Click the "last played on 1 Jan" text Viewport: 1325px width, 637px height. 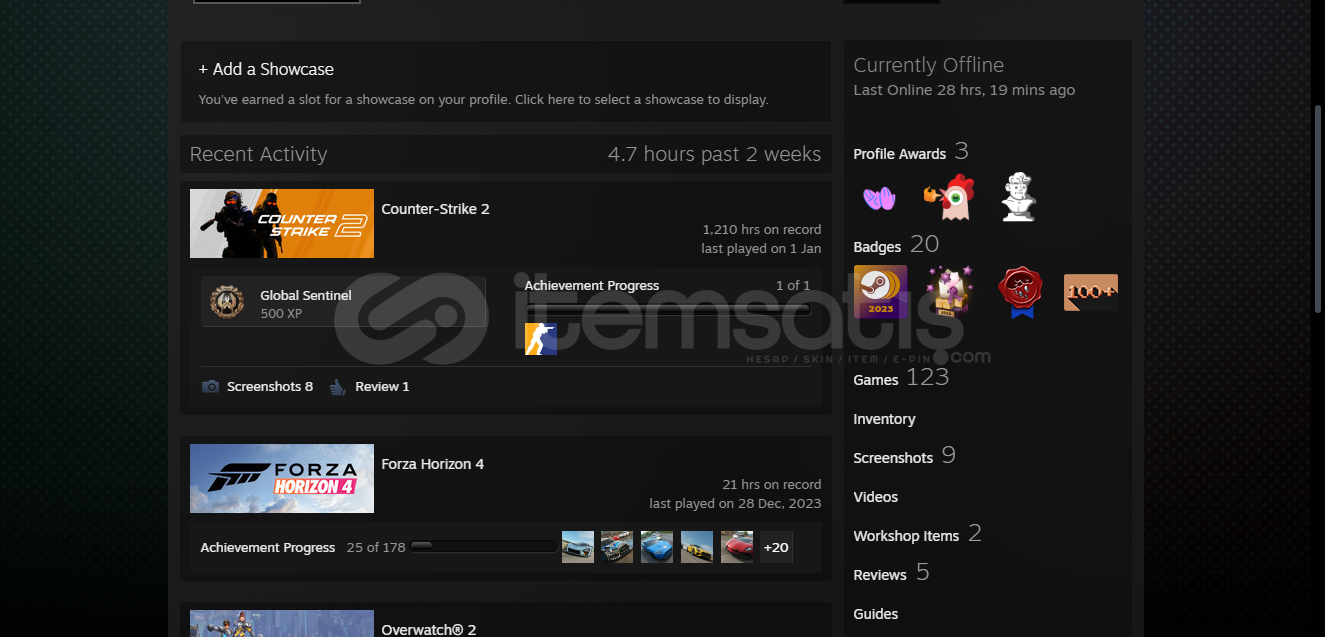[762, 249]
